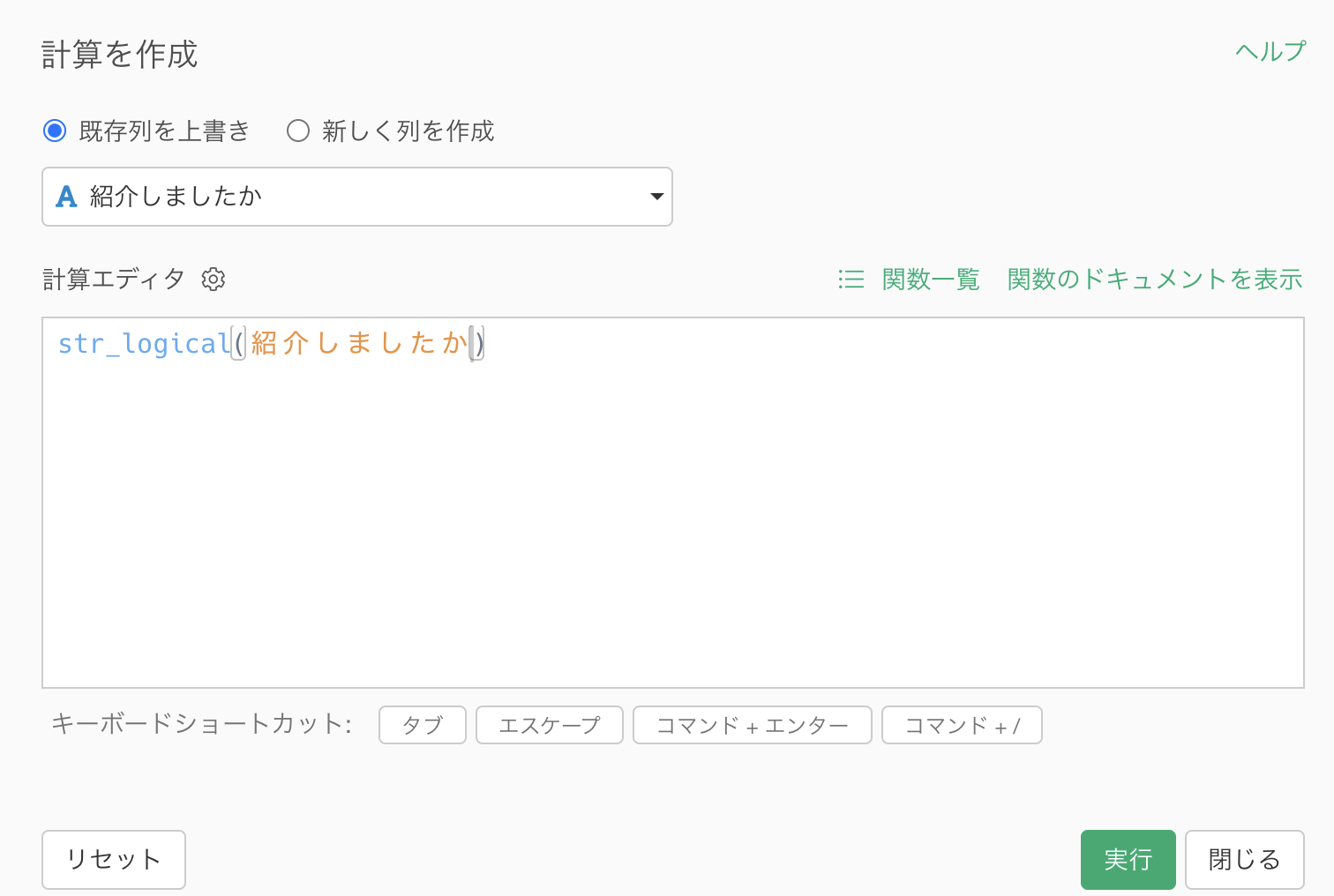Click inside the calculation editor area
This screenshot has height=896, width=1334.
673,503
